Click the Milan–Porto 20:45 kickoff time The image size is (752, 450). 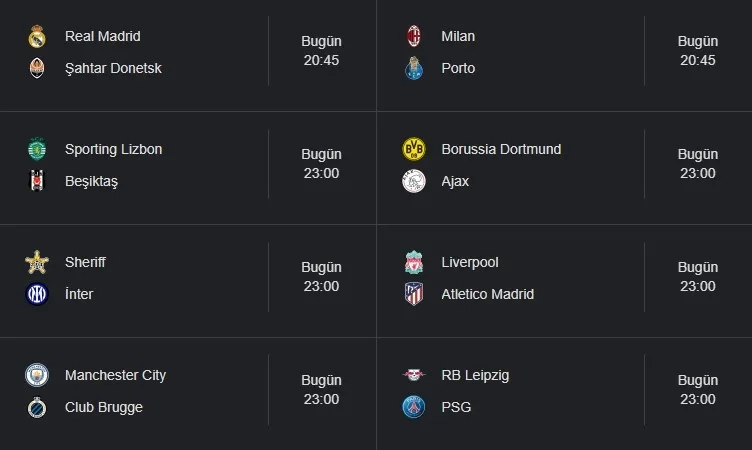point(698,60)
